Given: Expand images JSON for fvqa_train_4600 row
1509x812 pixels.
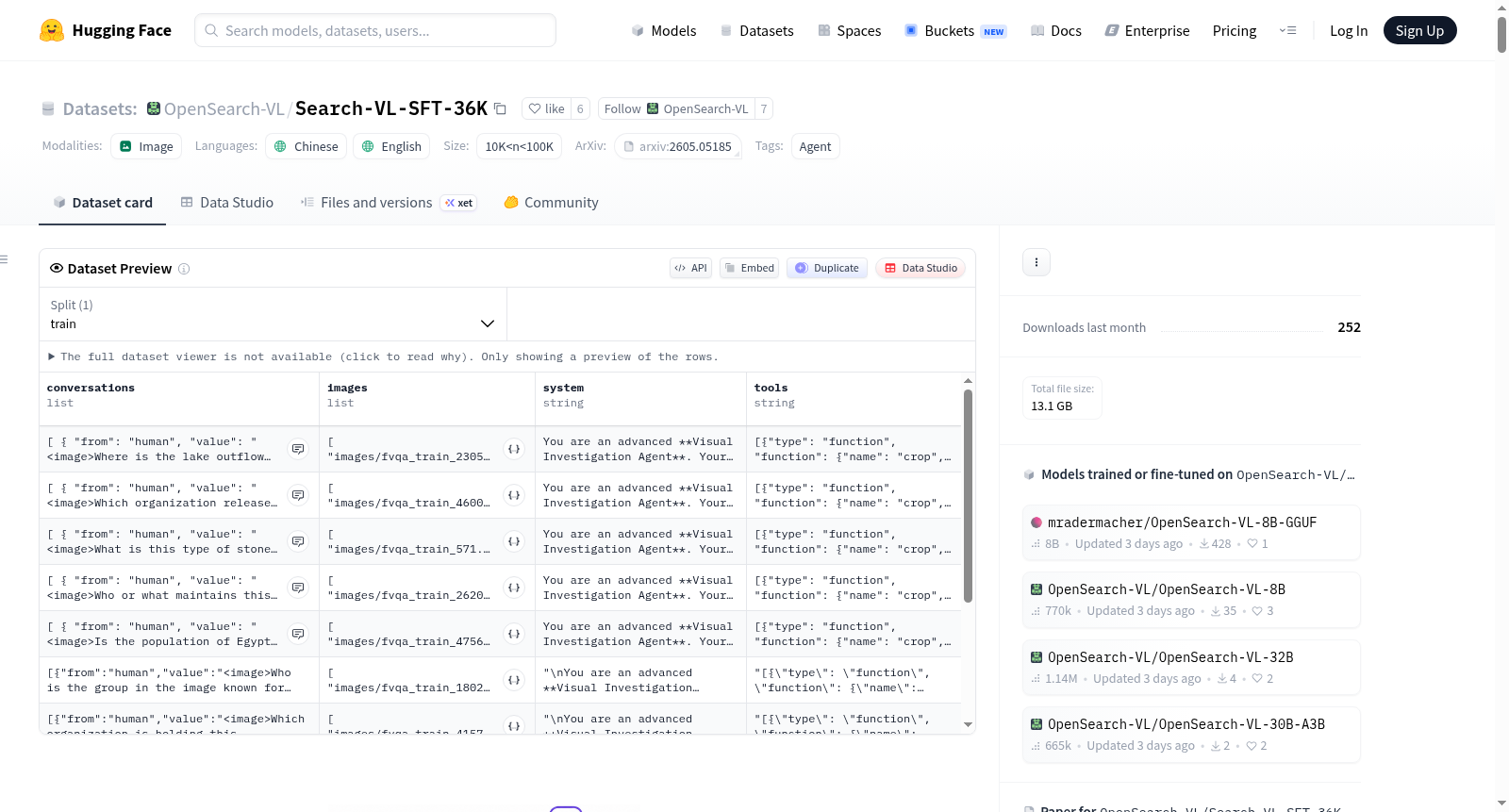Looking at the screenshot, I should pyautogui.click(x=514, y=495).
